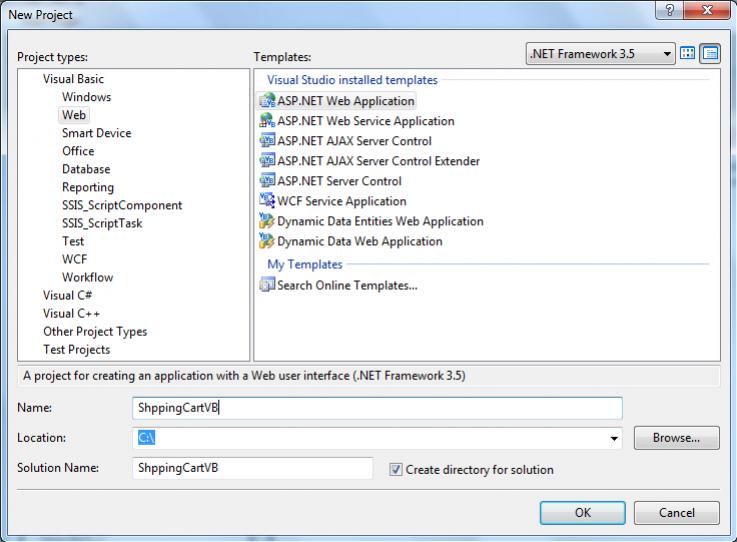Click the WCF Service Application template icon

267,201
